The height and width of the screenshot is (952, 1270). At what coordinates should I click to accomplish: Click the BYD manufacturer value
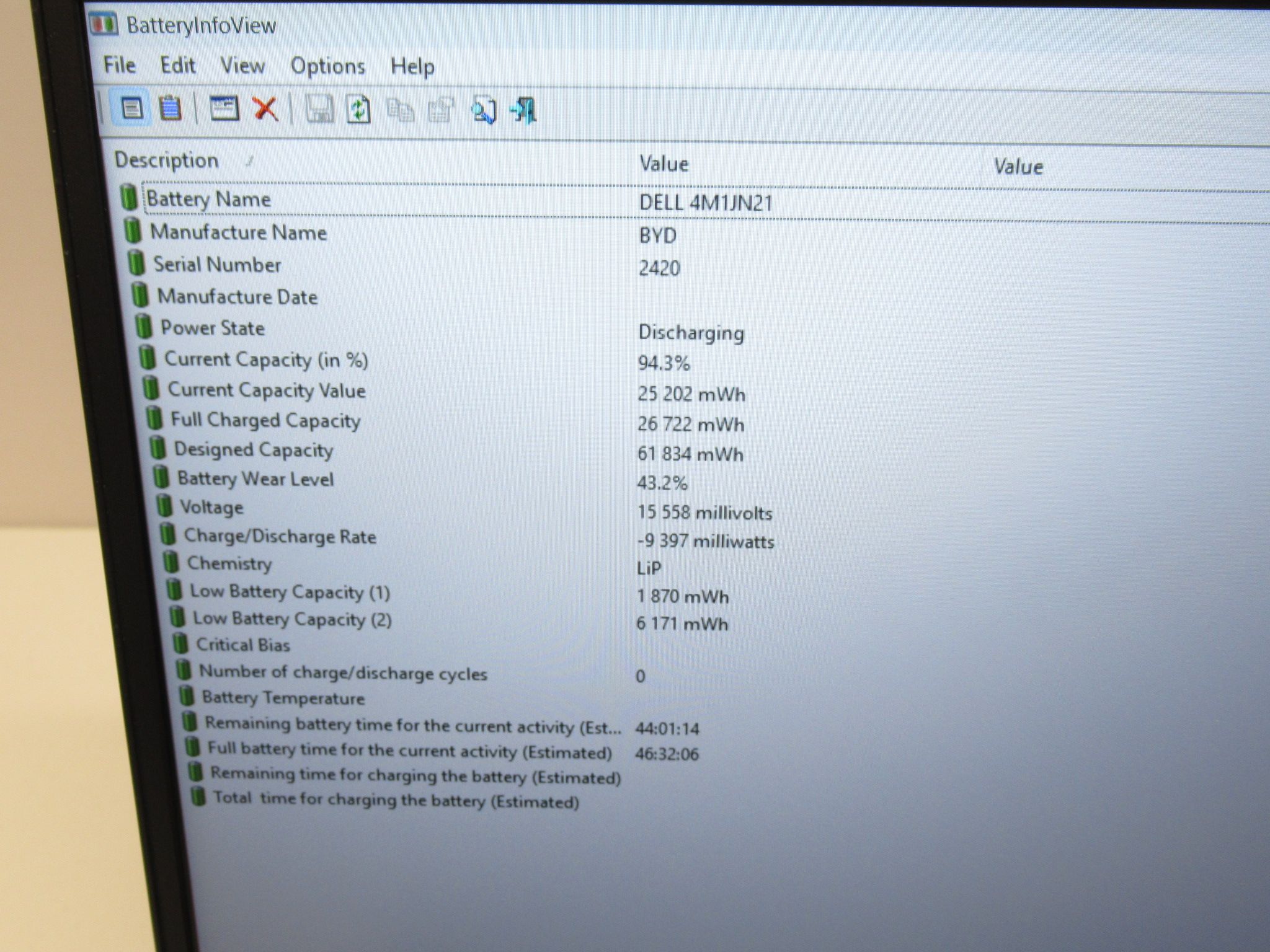[657, 236]
